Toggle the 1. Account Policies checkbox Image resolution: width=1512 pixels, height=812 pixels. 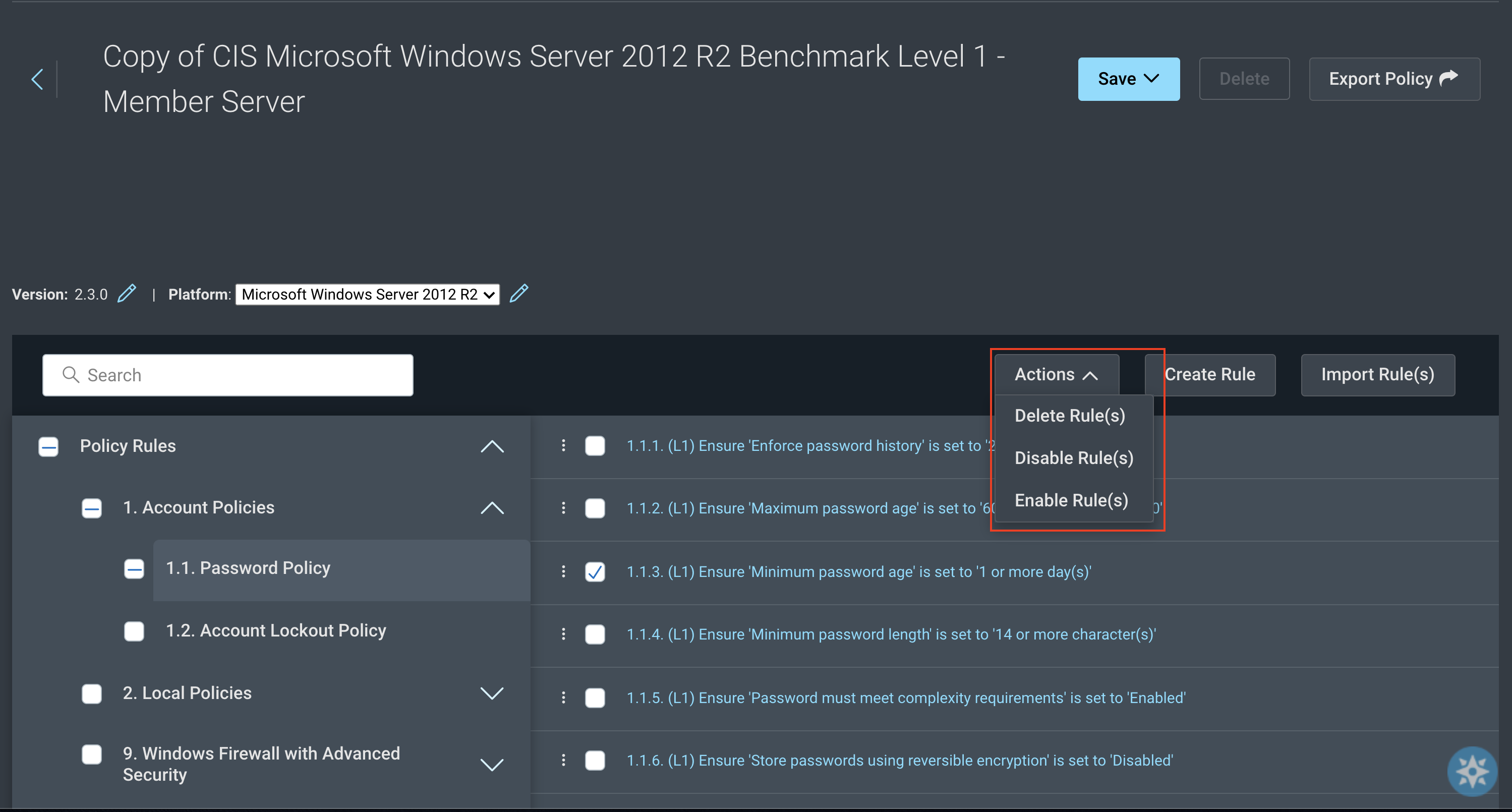92,508
